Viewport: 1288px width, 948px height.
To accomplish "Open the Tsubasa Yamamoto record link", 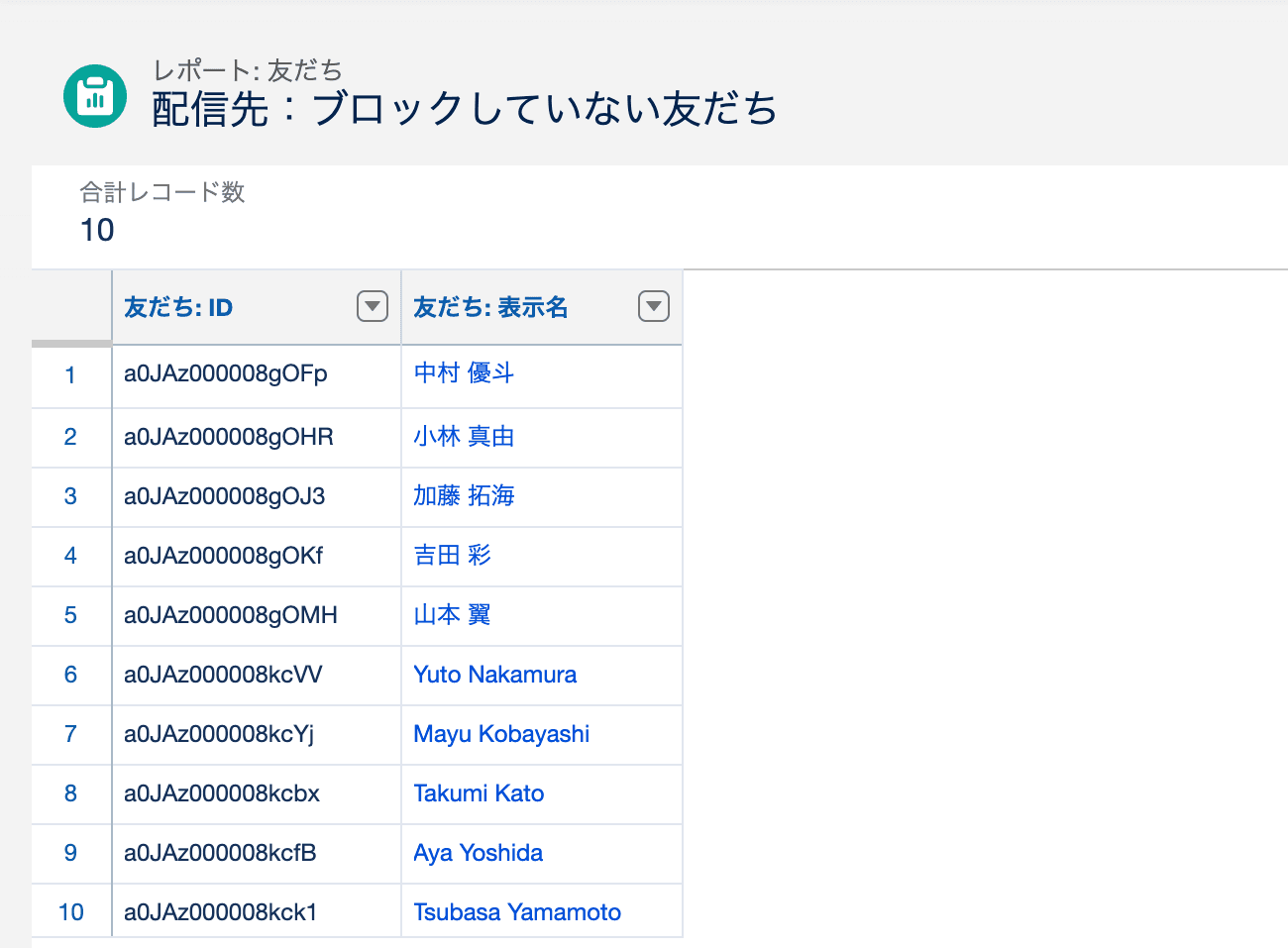I will point(517,912).
